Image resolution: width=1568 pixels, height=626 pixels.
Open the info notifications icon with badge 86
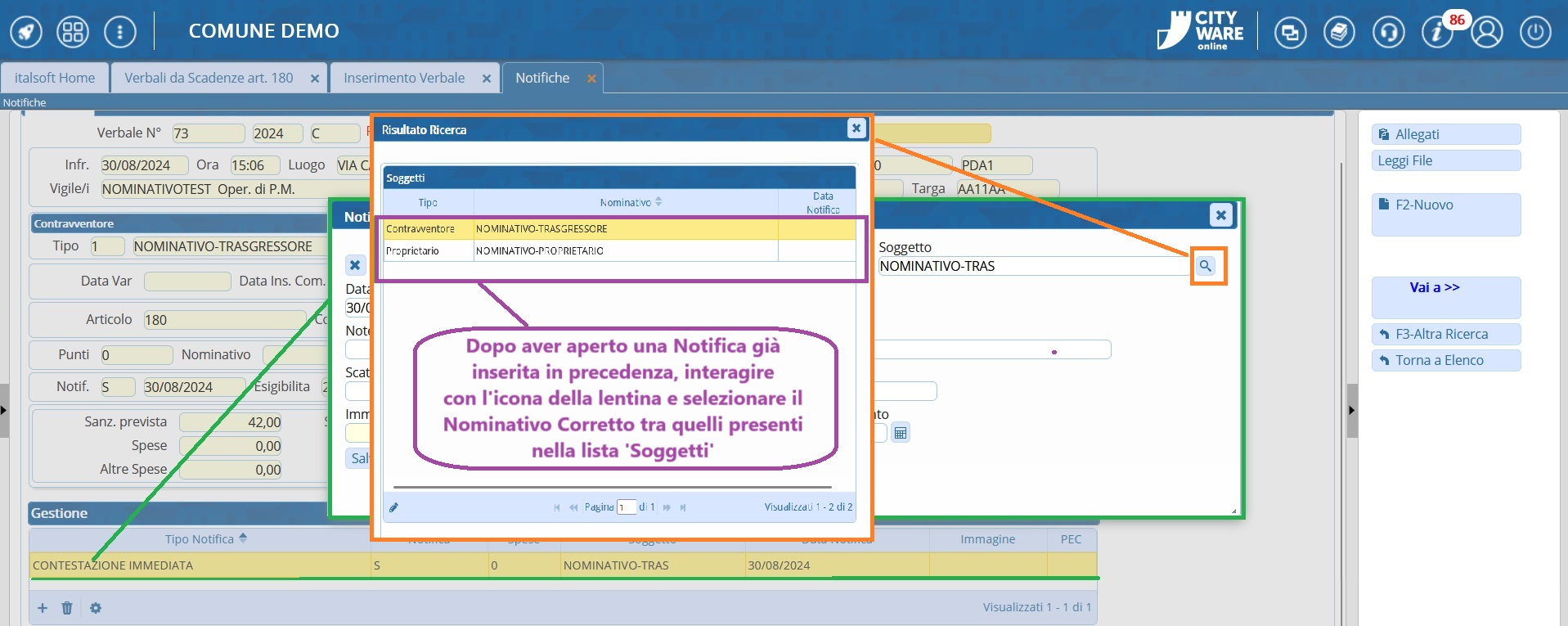[1437, 33]
